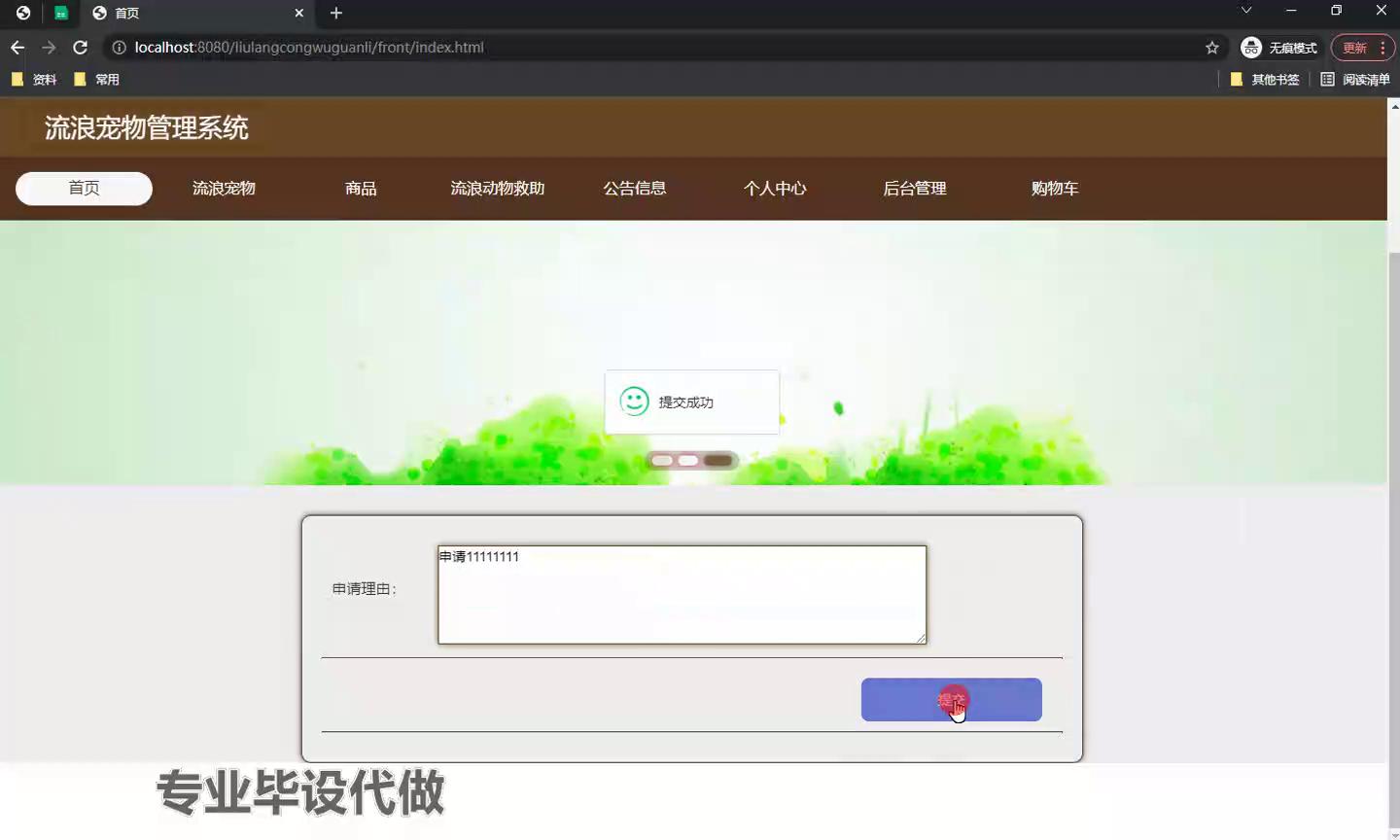Viewport: 1400px width, 840px height.
Task: Open the 常用 bookmark folder
Action: pos(97,80)
